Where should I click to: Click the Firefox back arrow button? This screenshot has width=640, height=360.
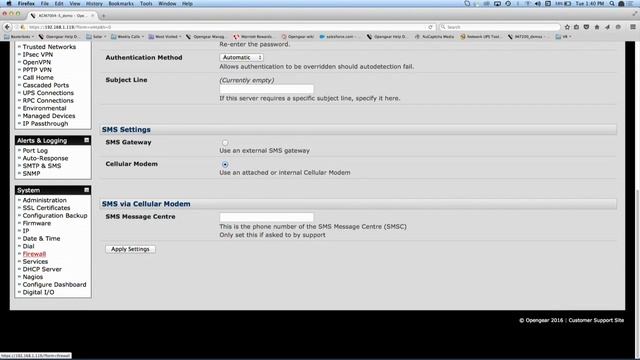[x=7, y=27]
